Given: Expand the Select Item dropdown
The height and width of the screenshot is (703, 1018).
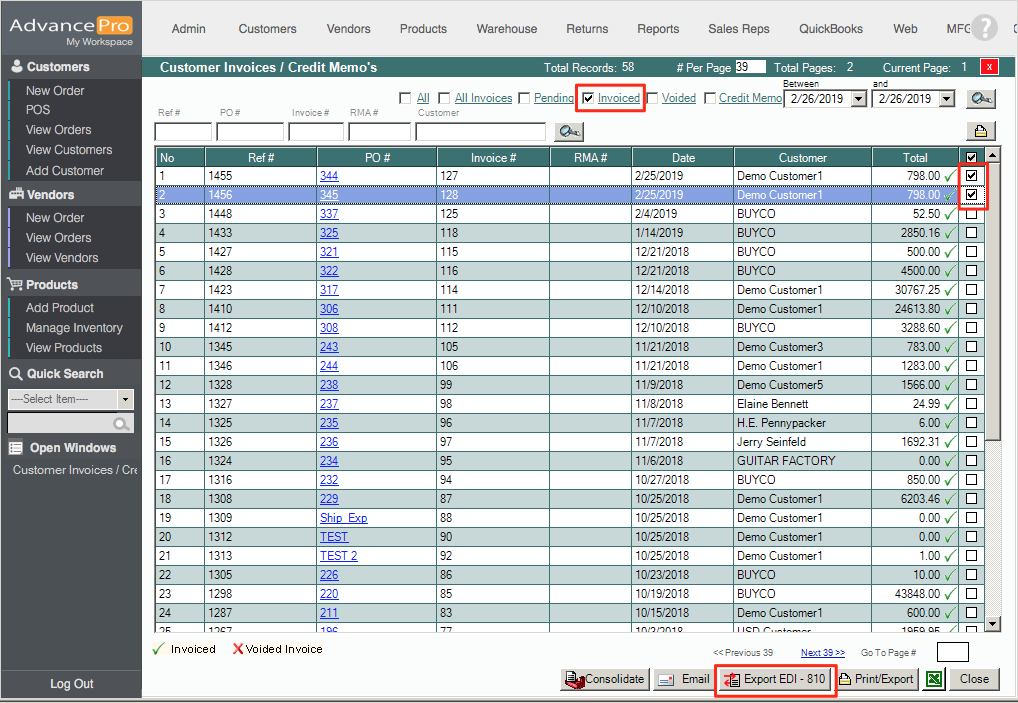Looking at the screenshot, I should 125,399.
